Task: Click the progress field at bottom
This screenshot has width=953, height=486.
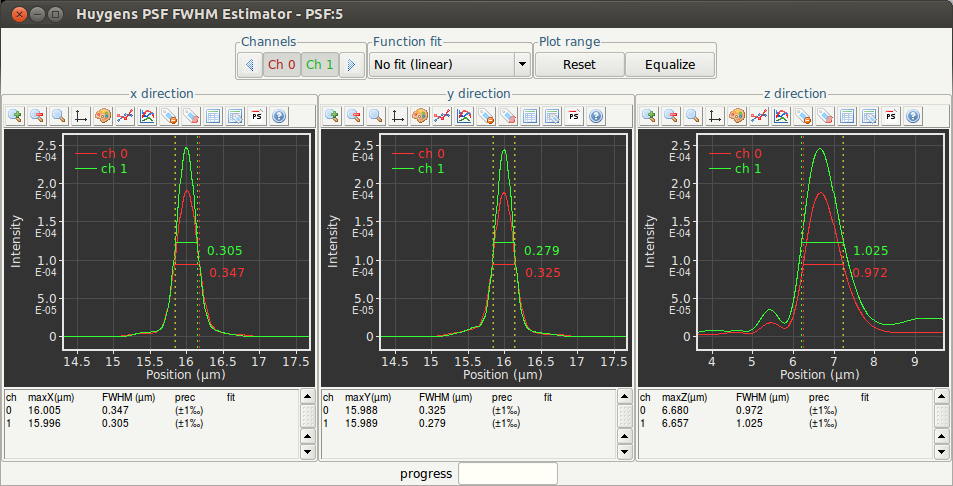Action: coord(507,473)
